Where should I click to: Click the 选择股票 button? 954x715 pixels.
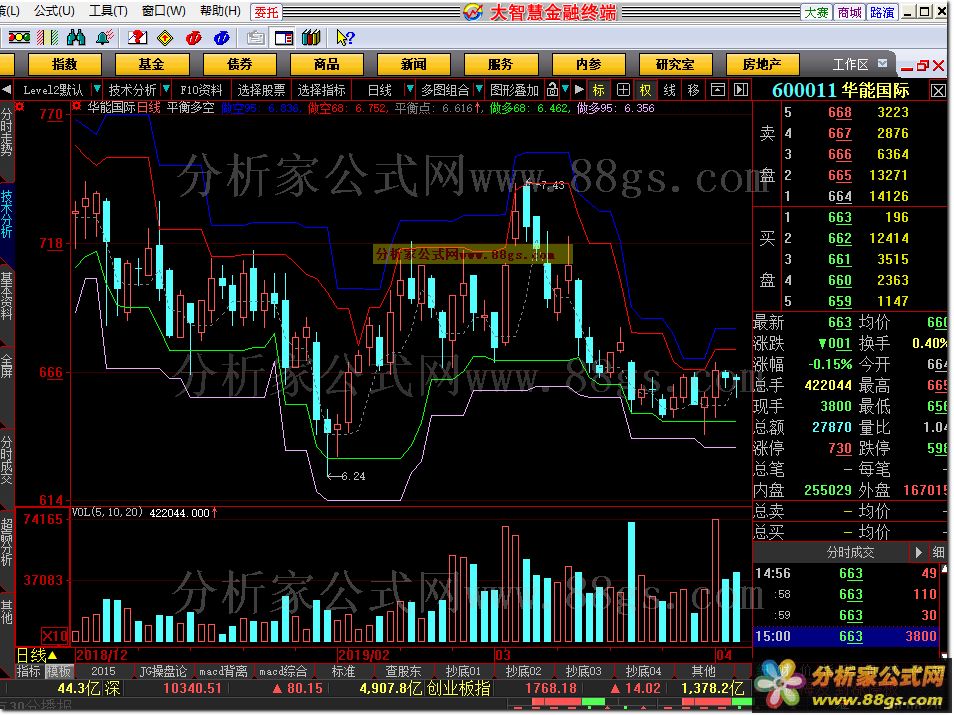261,90
